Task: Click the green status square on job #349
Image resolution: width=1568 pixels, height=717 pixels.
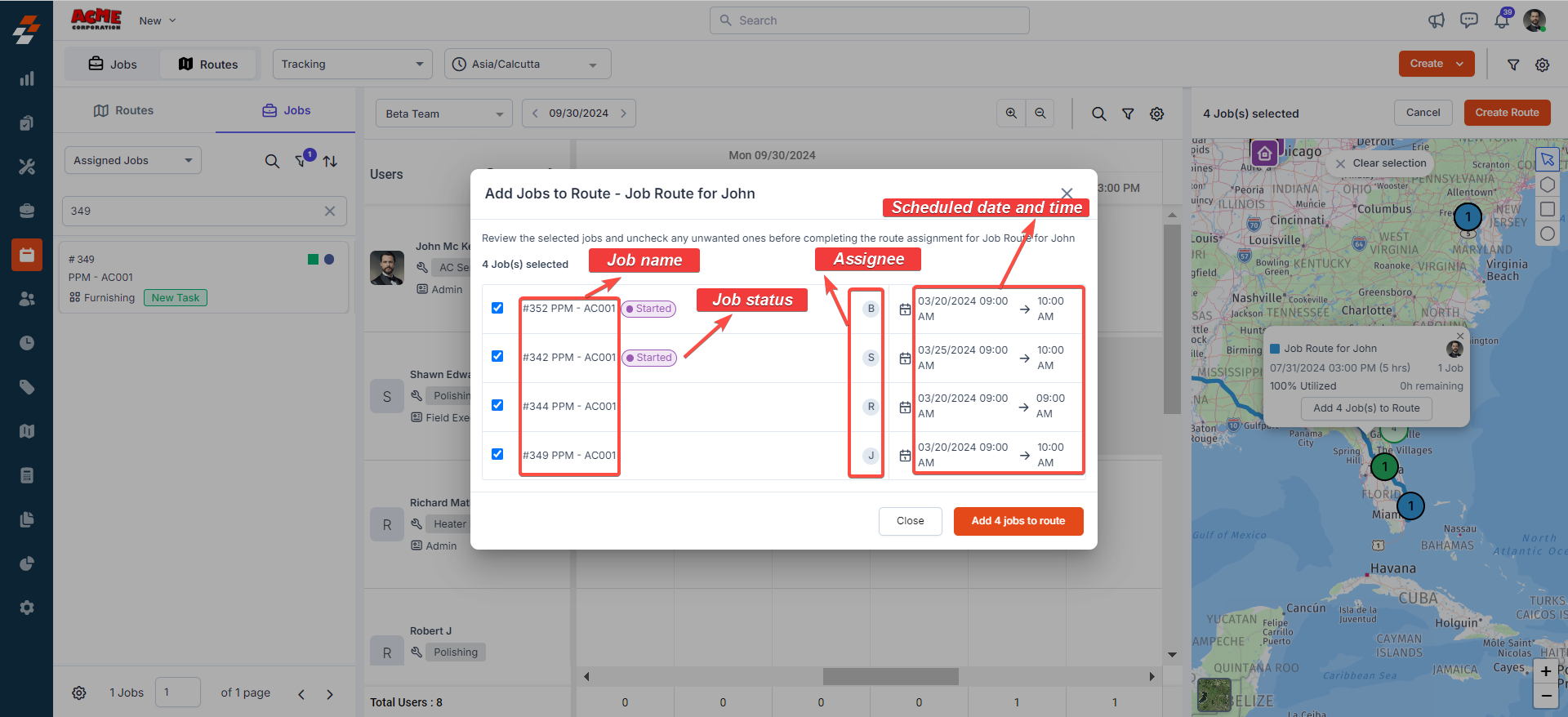Action: coord(313,259)
